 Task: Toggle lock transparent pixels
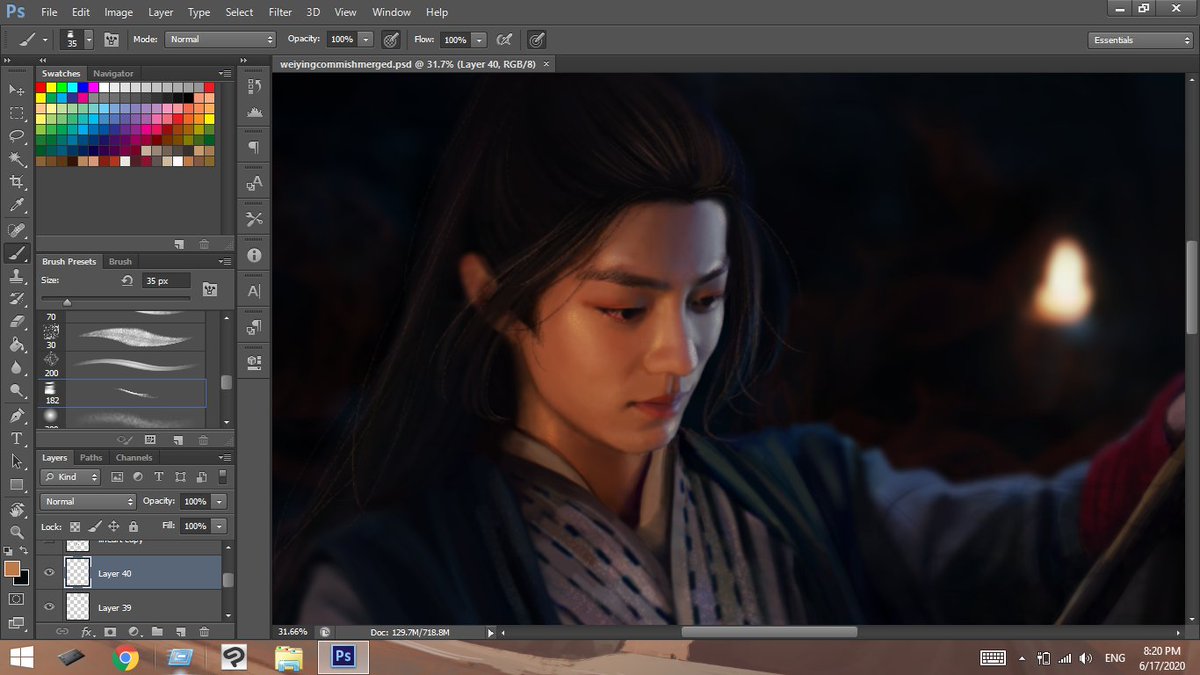(x=76, y=526)
